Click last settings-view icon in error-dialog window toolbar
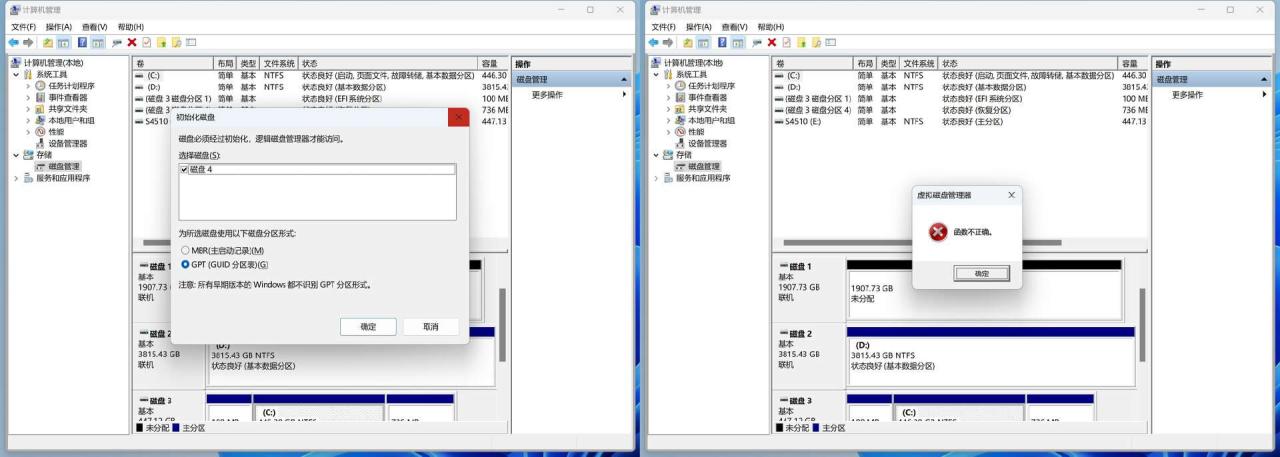 [x=830, y=41]
